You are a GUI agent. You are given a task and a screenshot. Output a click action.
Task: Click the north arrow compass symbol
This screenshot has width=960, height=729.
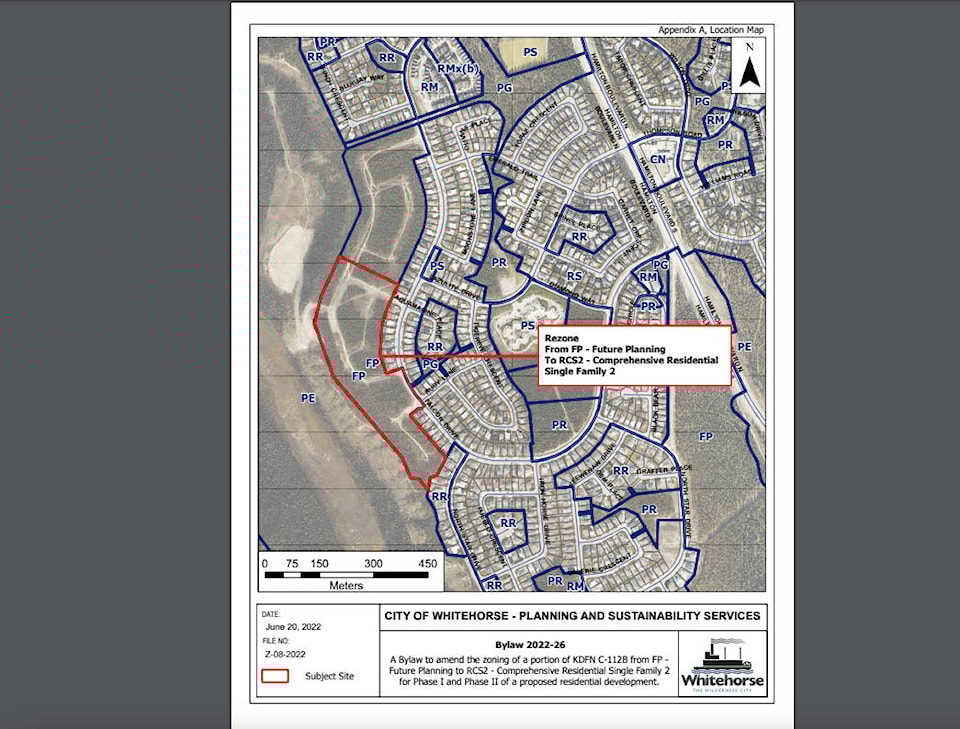[749, 72]
